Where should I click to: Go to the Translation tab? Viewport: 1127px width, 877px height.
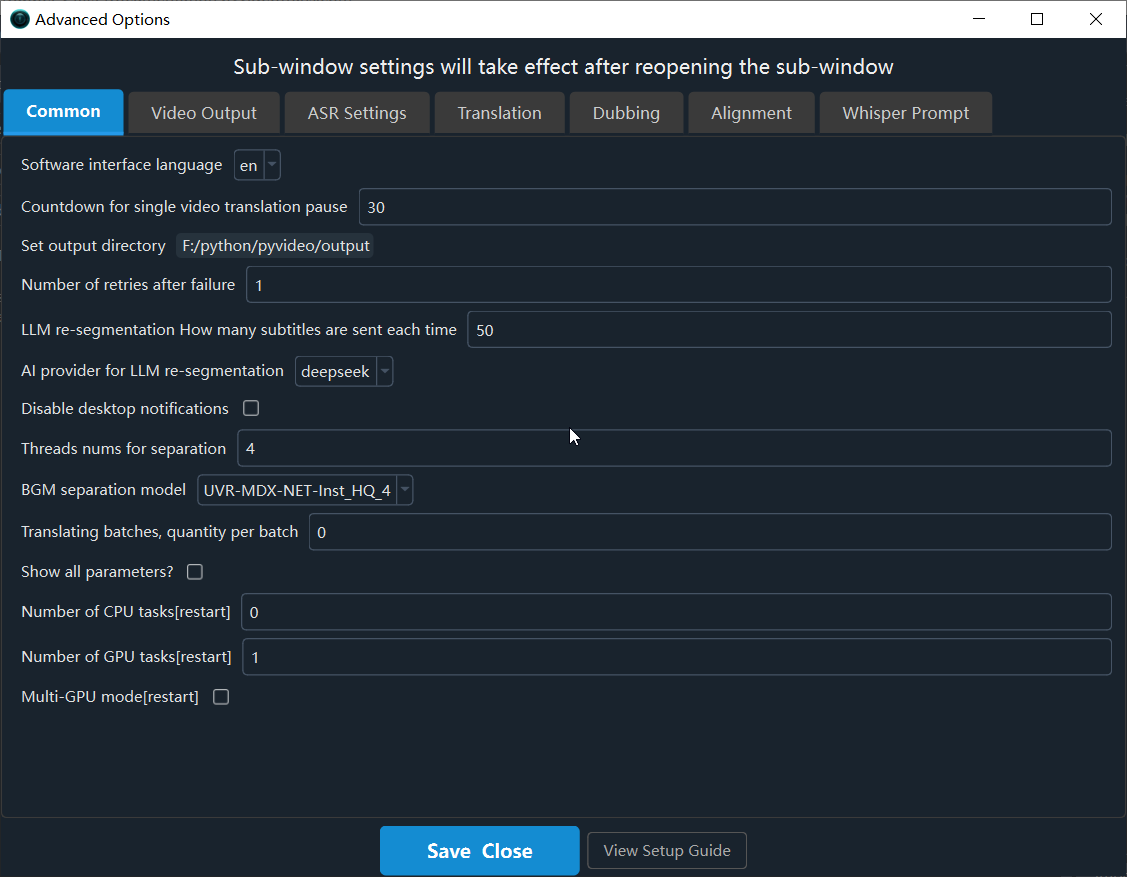click(x=500, y=113)
